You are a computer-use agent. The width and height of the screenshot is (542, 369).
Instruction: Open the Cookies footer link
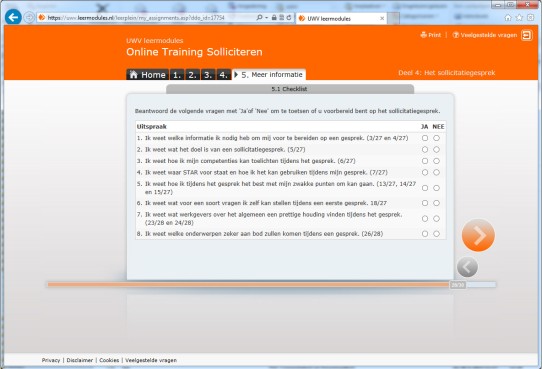[109, 360]
